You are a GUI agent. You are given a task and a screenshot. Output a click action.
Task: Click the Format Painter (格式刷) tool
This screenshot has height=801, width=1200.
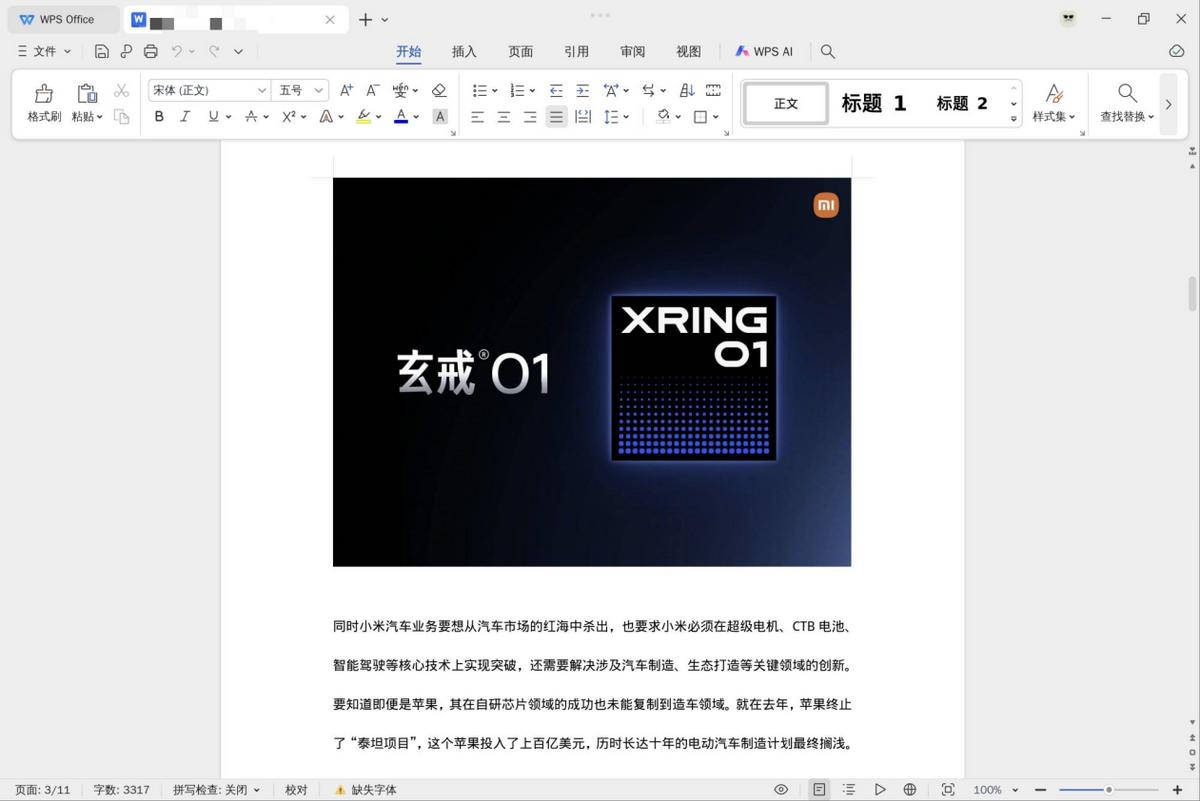click(44, 103)
